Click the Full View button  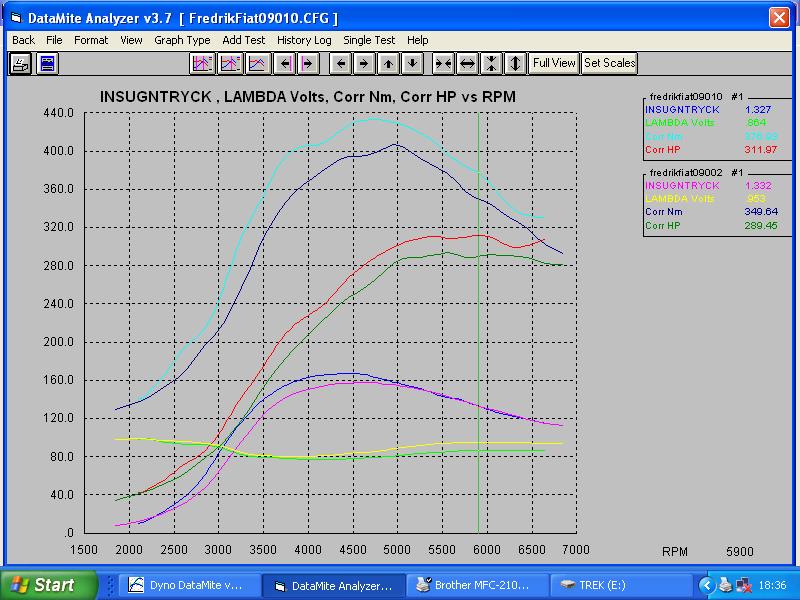(x=554, y=63)
